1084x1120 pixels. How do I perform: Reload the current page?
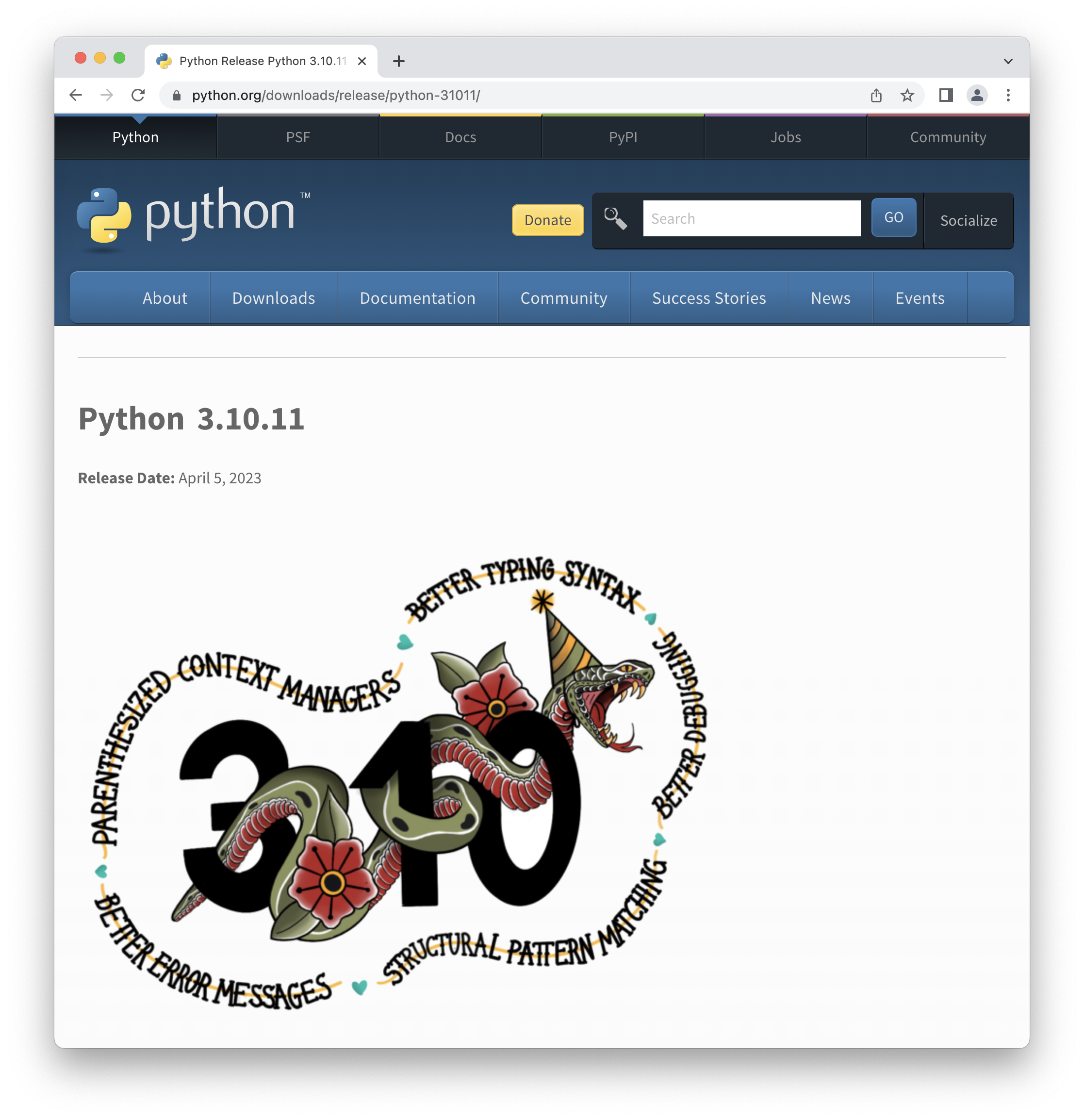coord(138,95)
